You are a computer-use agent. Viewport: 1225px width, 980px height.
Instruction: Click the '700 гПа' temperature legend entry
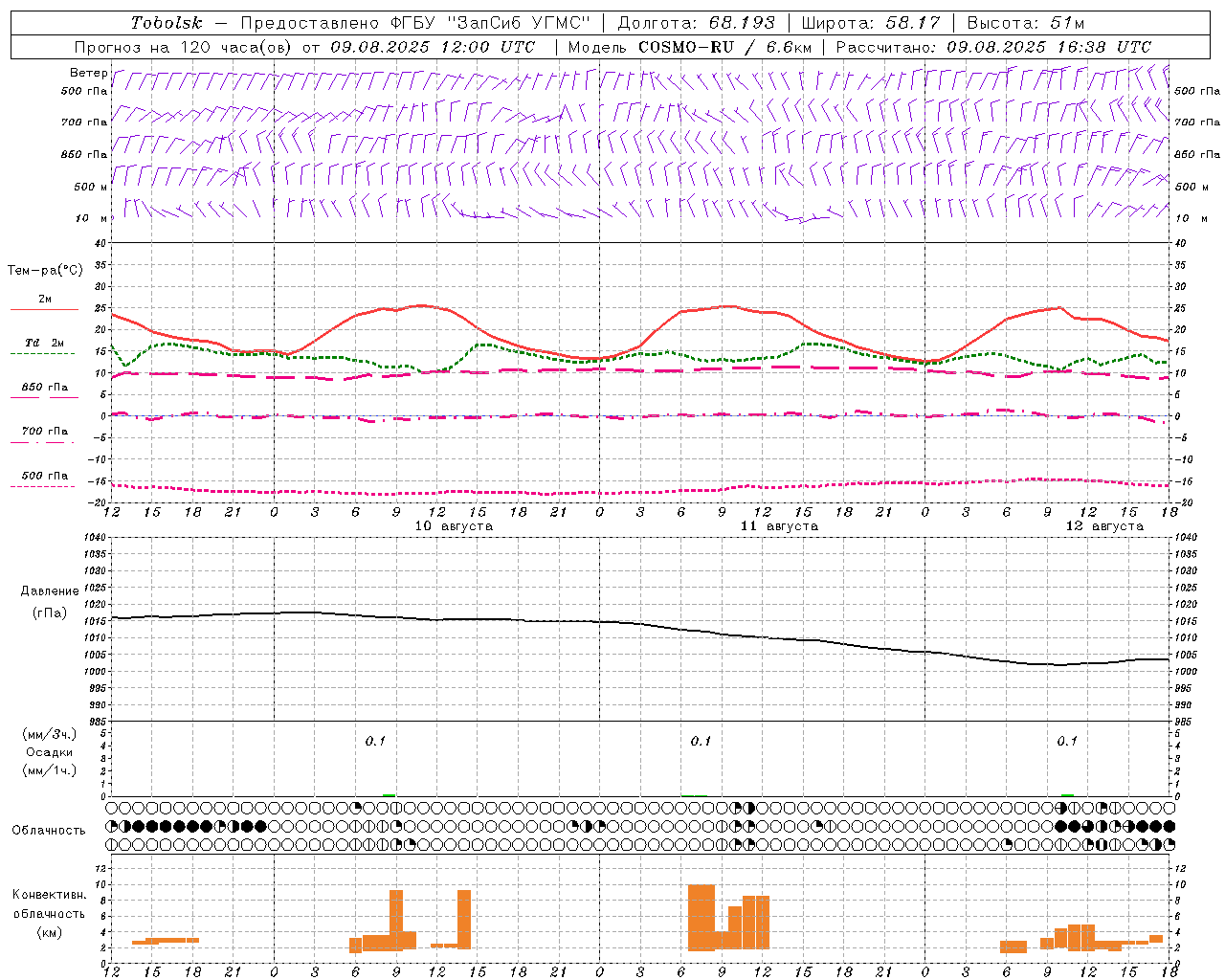point(44,432)
